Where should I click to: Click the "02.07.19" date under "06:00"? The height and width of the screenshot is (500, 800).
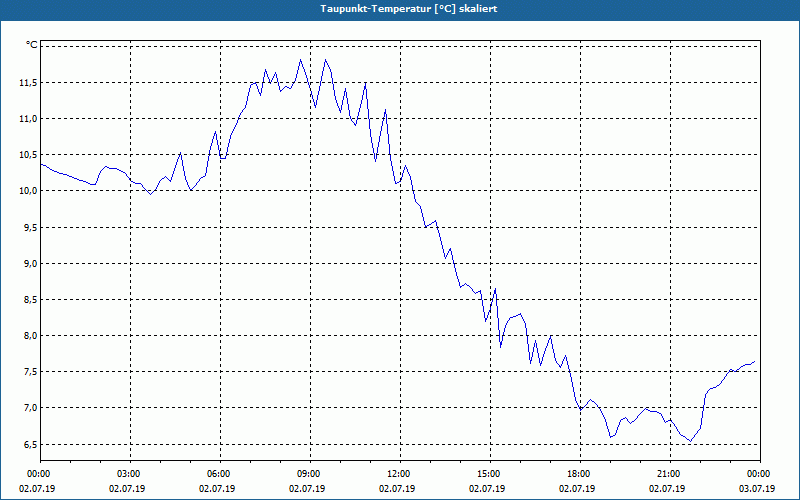click(x=217, y=488)
